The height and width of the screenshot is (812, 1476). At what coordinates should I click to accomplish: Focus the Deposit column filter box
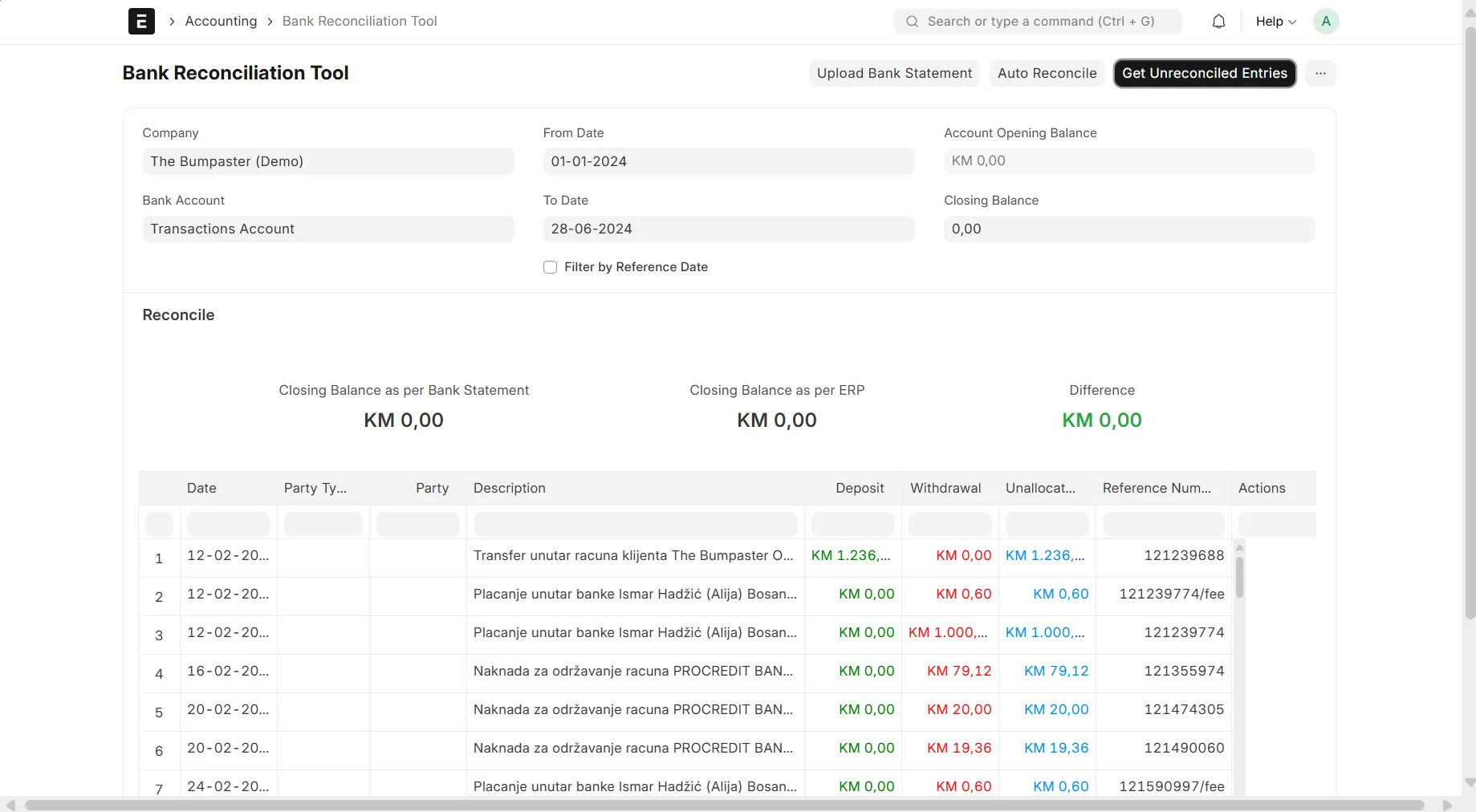tap(852, 524)
